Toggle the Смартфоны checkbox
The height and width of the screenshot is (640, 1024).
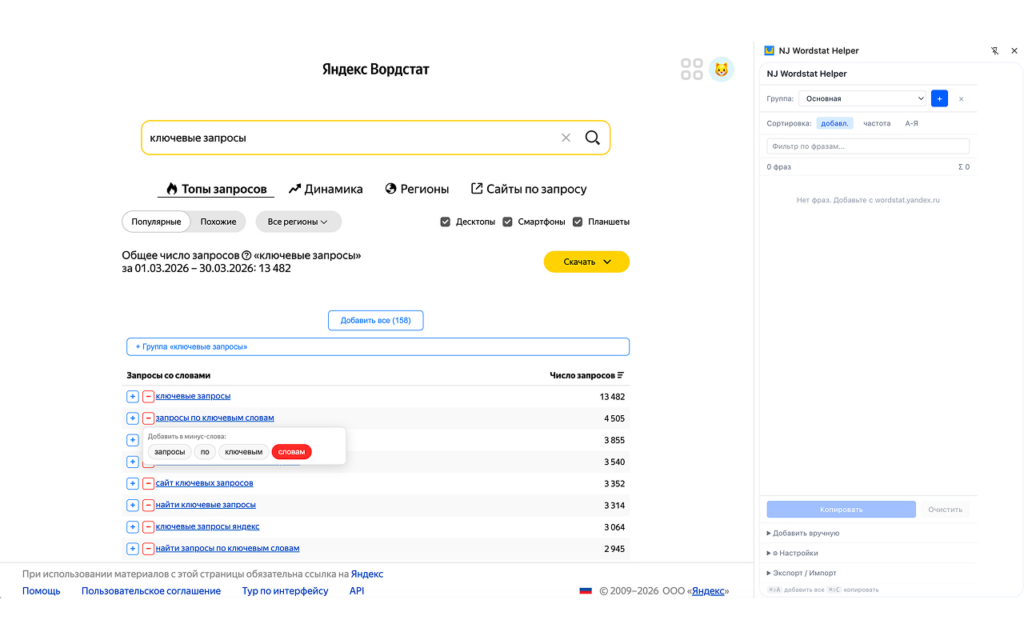508,222
